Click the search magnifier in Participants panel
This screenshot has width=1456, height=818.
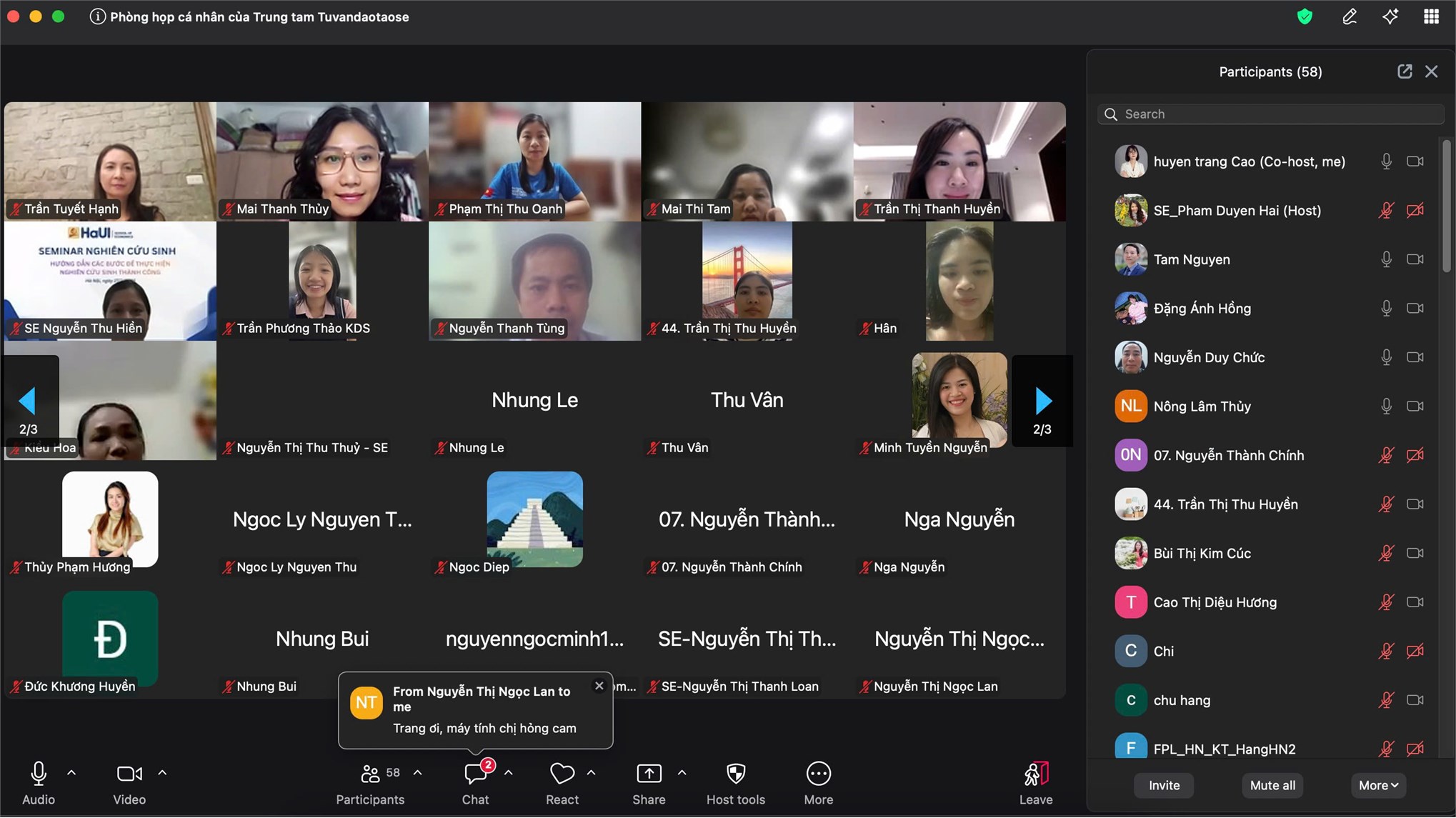[x=1110, y=114]
